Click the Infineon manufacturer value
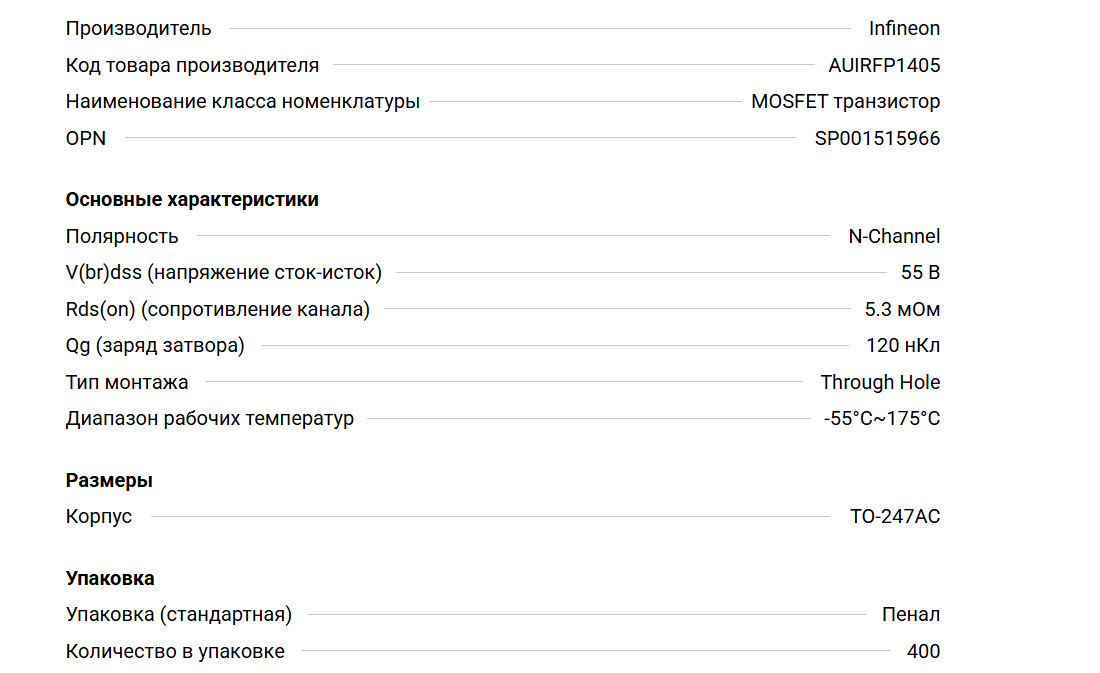The width and height of the screenshot is (1100, 673). [x=904, y=28]
